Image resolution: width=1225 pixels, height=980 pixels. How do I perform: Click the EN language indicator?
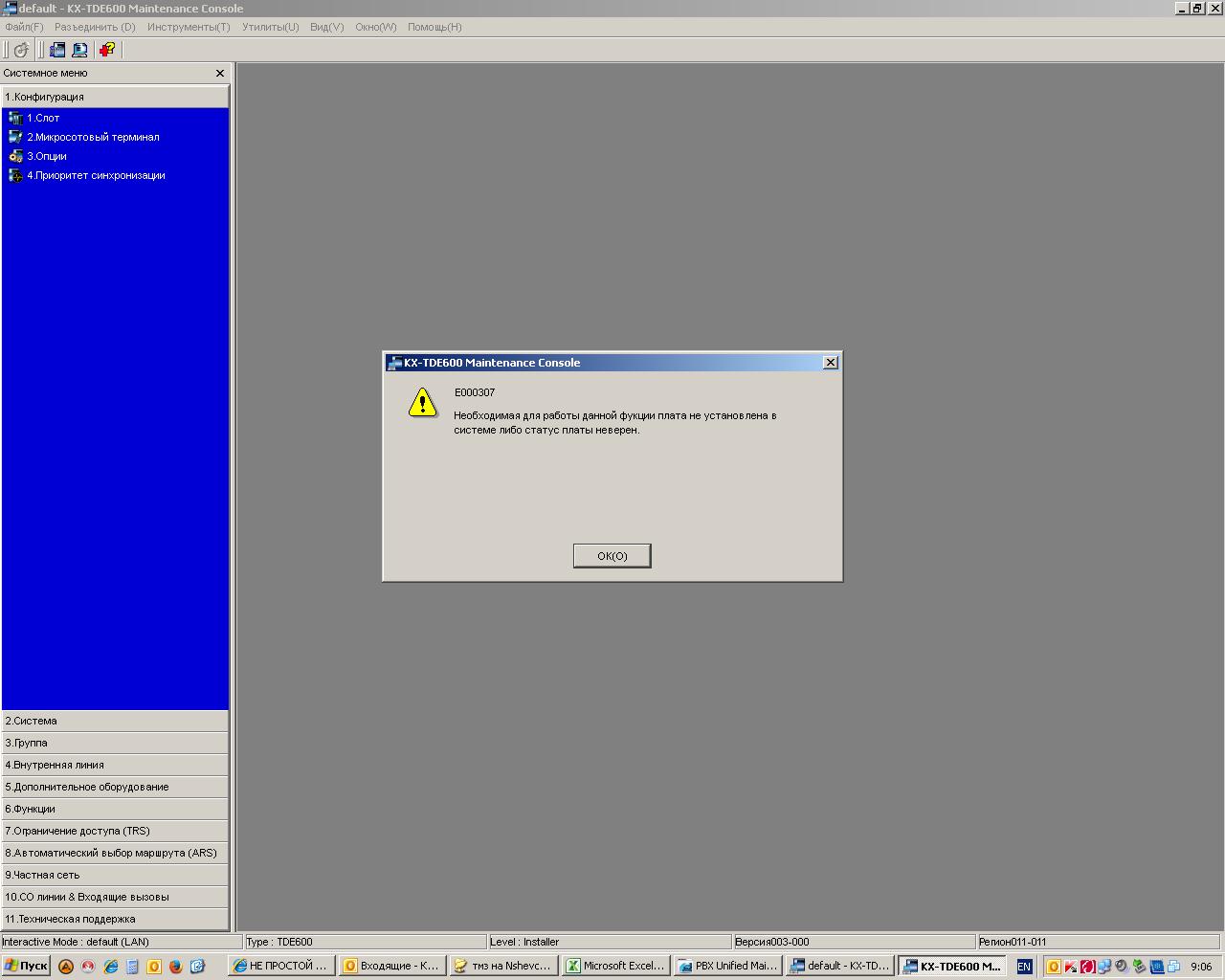pyautogui.click(x=1024, y=967)
